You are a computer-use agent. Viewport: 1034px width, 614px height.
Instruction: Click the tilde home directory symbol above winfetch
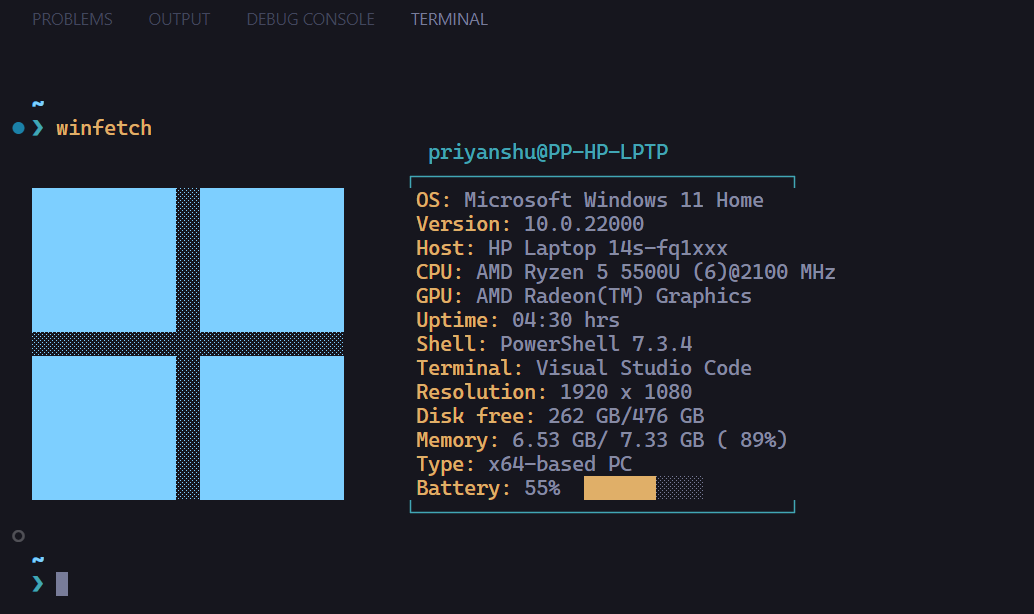click(37, 103)
